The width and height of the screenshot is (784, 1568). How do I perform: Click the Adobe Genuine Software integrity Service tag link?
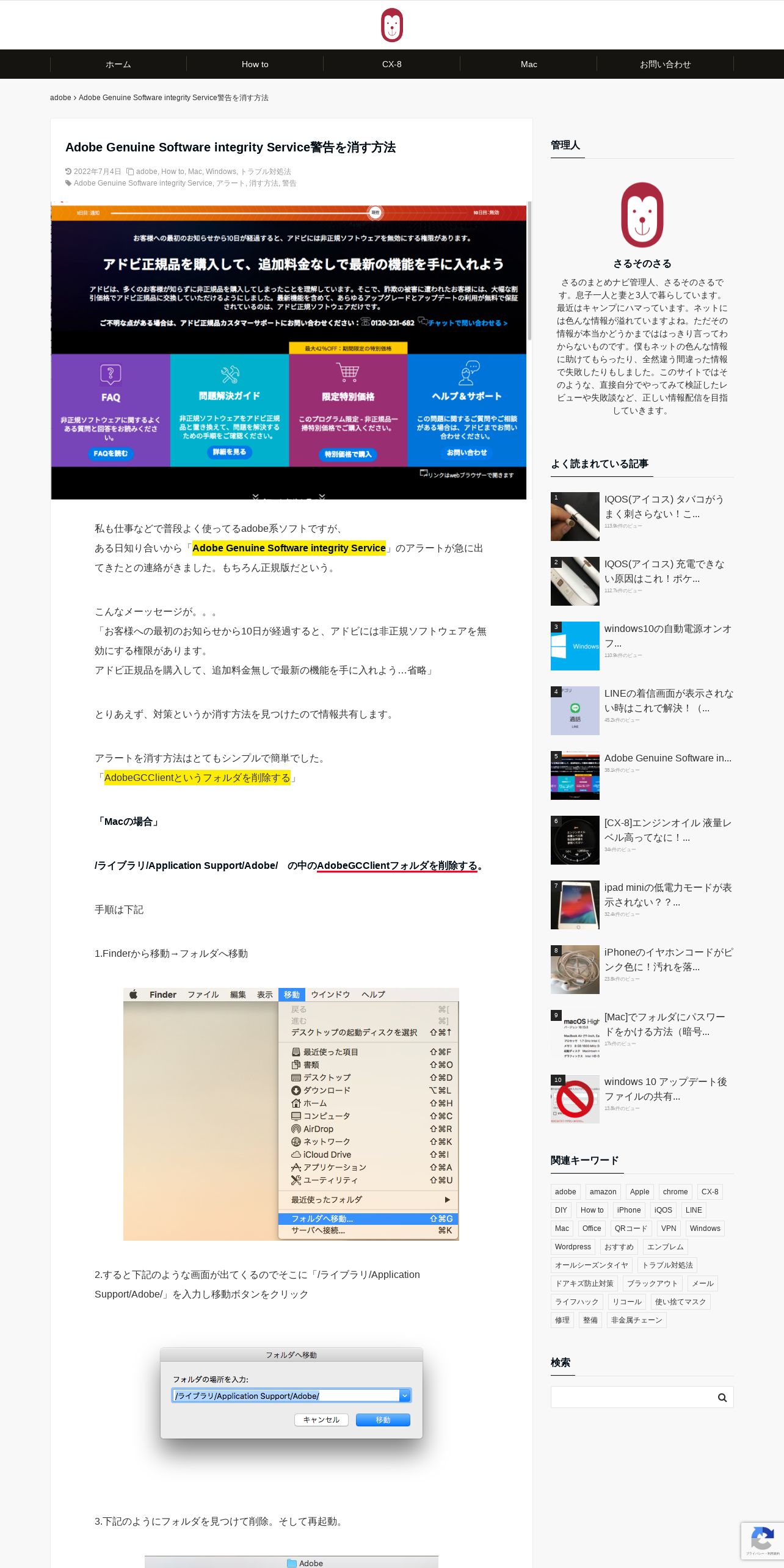(143, 183)
